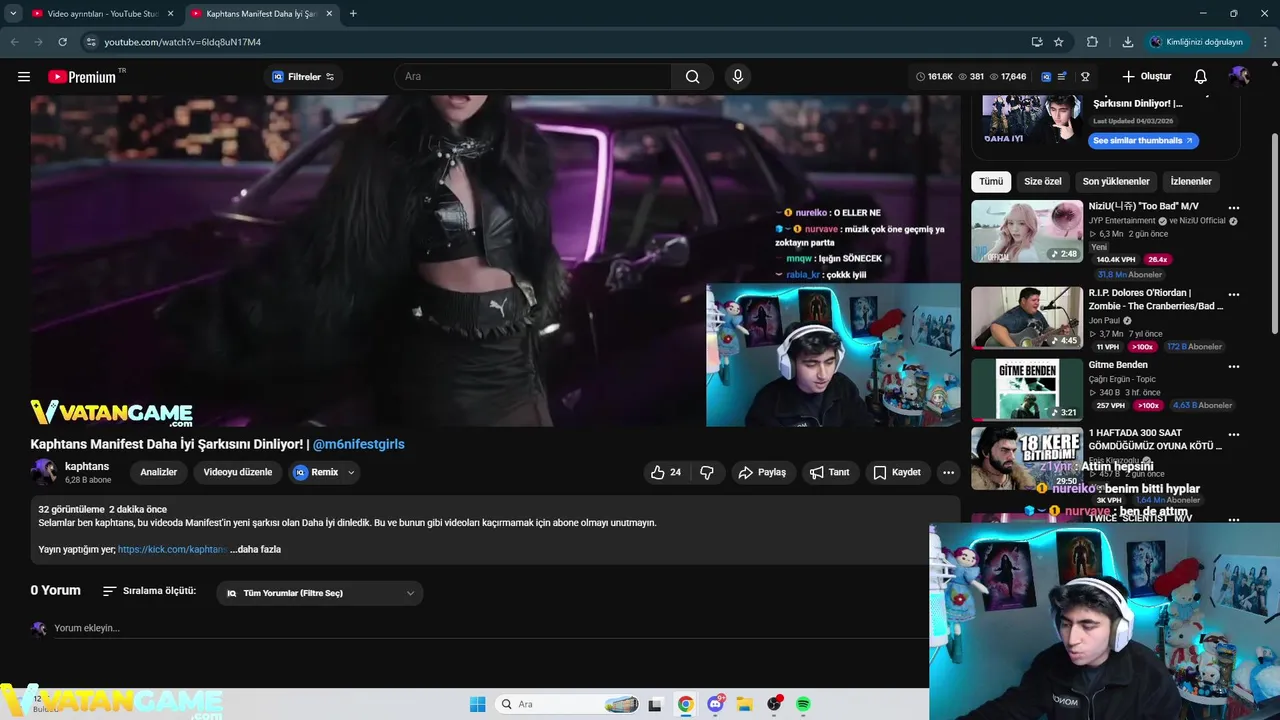Select the Tümü filter chip
The image size is (1280, 720).
pos(991,181)
